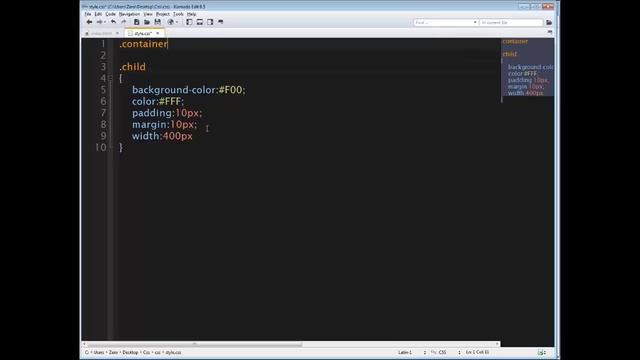The height and width of the screenshot is (360, 640).
Task: Click the Preview in Browser globe icon
Action: 171,22
